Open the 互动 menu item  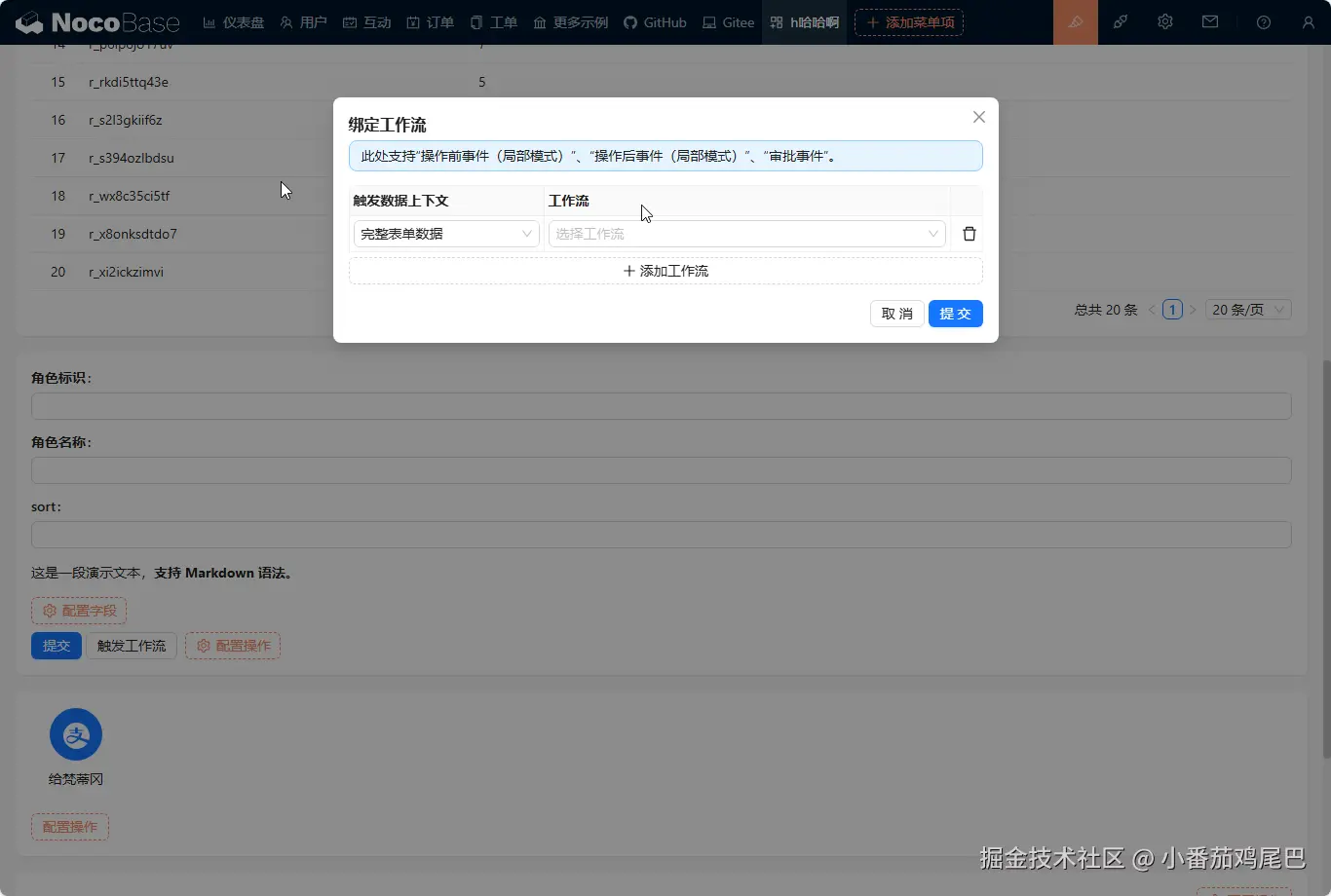click(366, 22)
